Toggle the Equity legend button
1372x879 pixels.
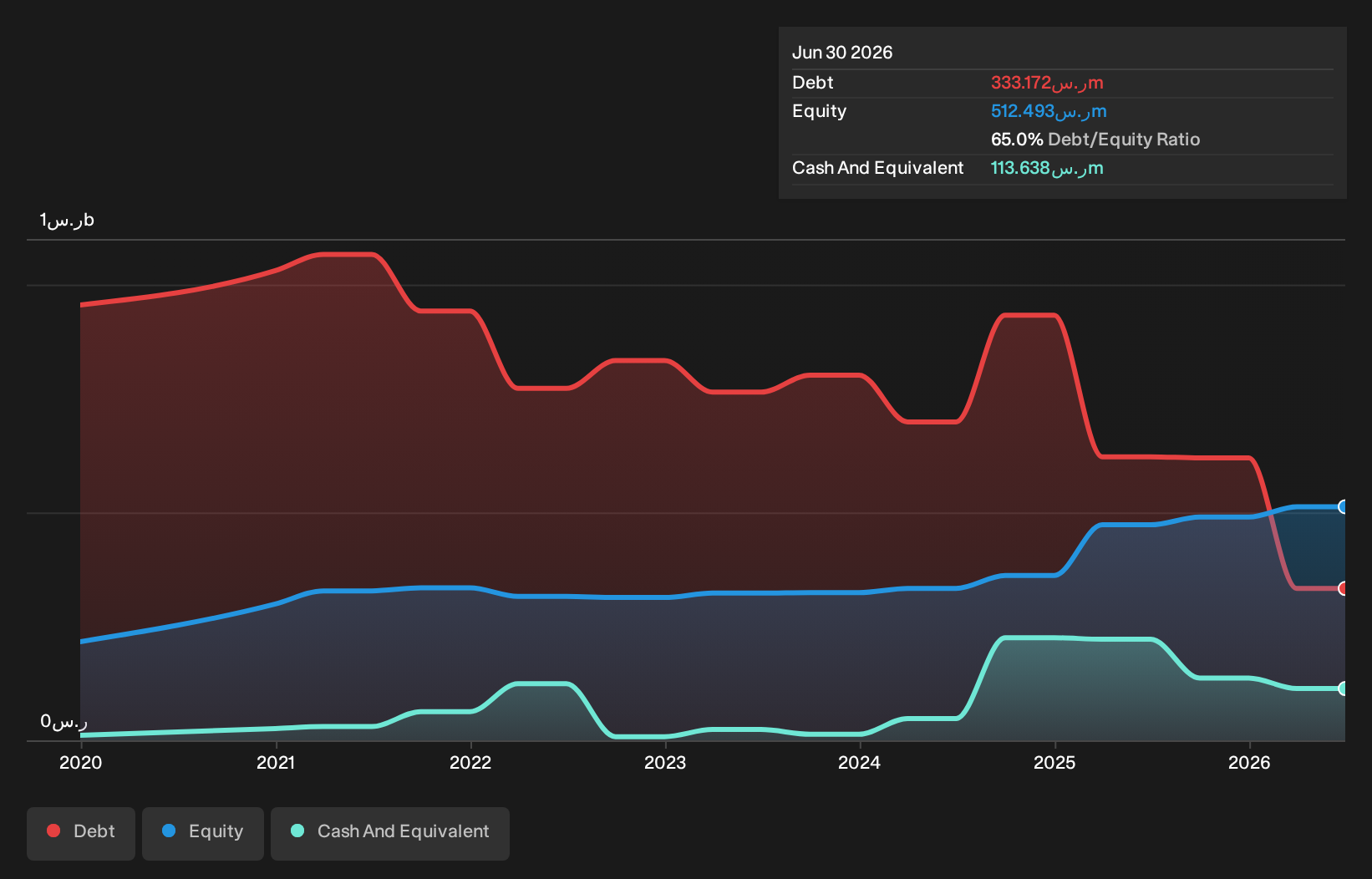(203, 833)
